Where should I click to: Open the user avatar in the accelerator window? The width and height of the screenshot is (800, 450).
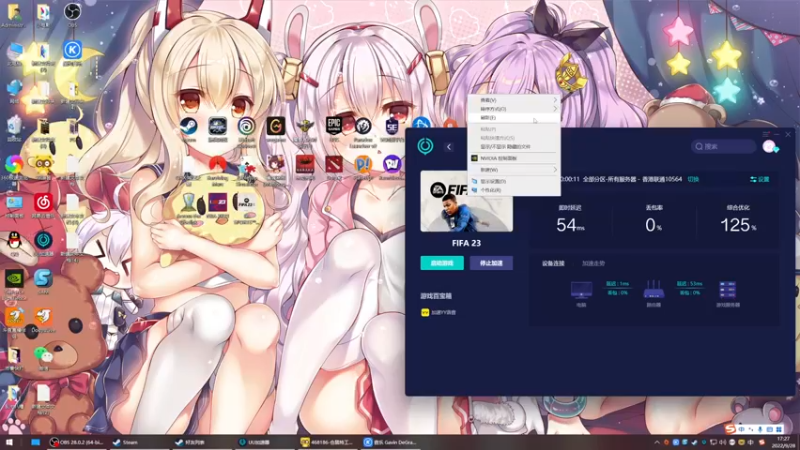coord(769,146)
